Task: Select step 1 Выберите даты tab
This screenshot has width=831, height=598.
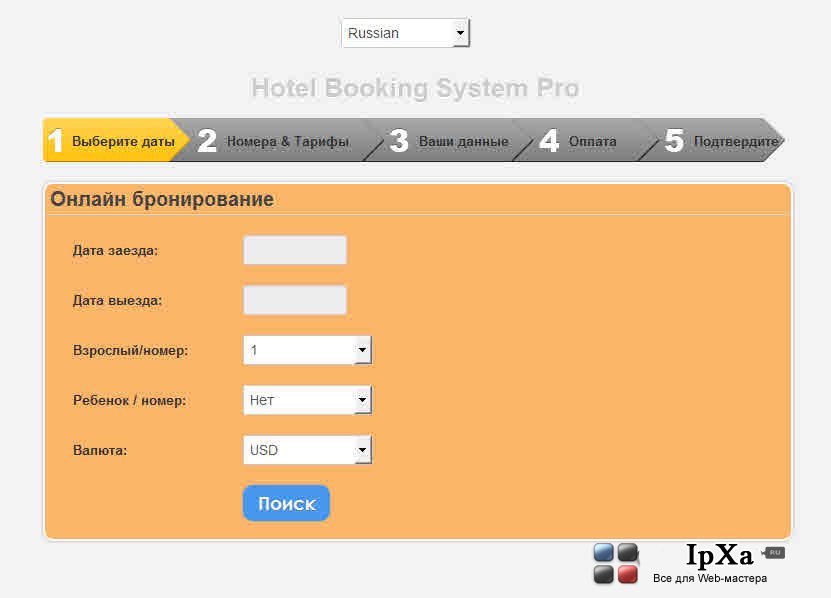Action: [x=114, y=140]
